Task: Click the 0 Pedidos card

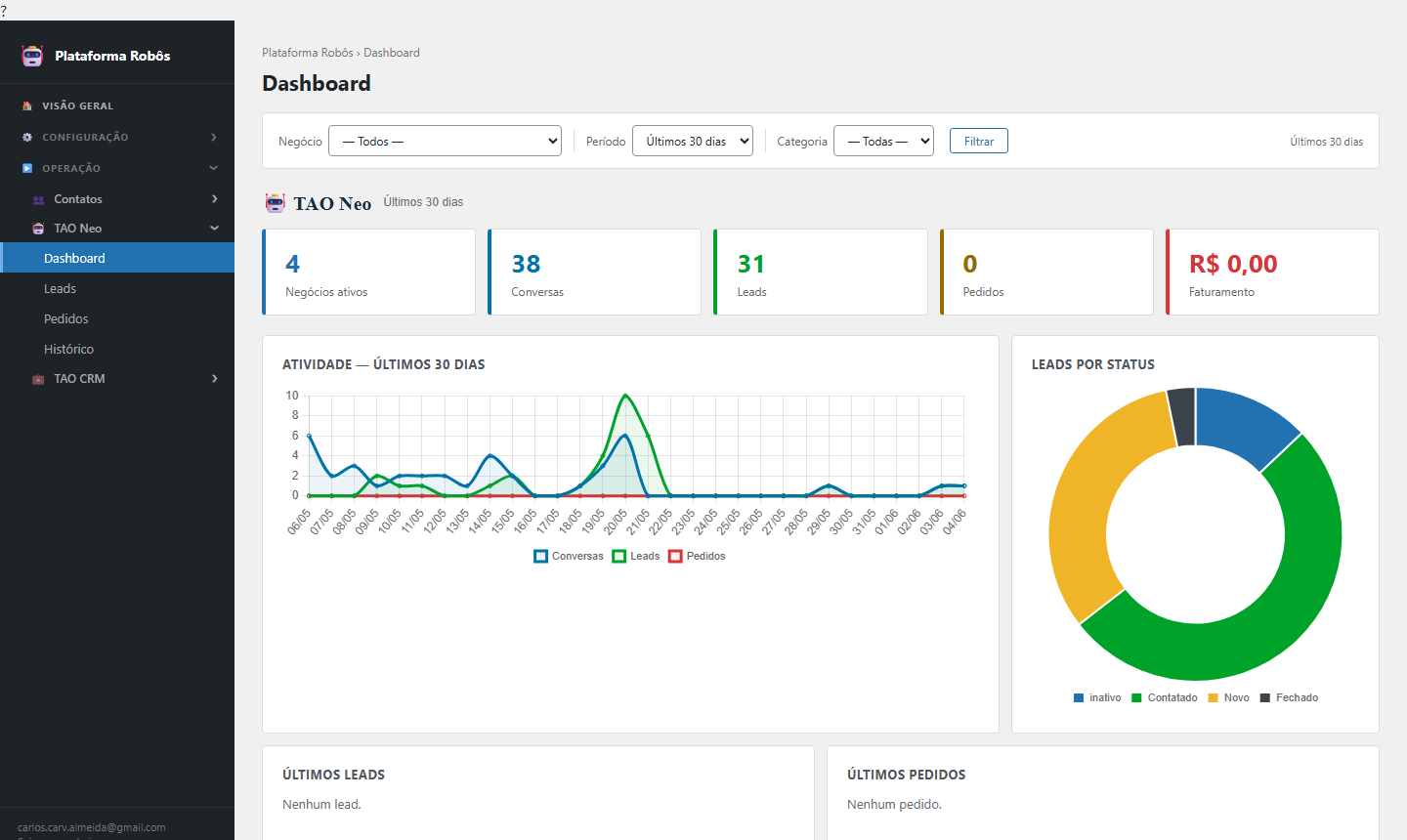Action: [x=1046, y=273]
